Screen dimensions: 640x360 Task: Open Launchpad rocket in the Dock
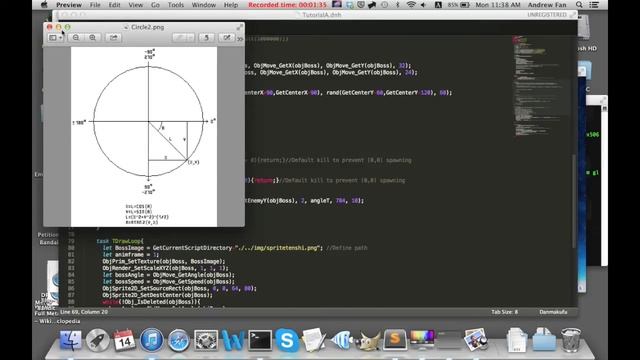[97, 340]
